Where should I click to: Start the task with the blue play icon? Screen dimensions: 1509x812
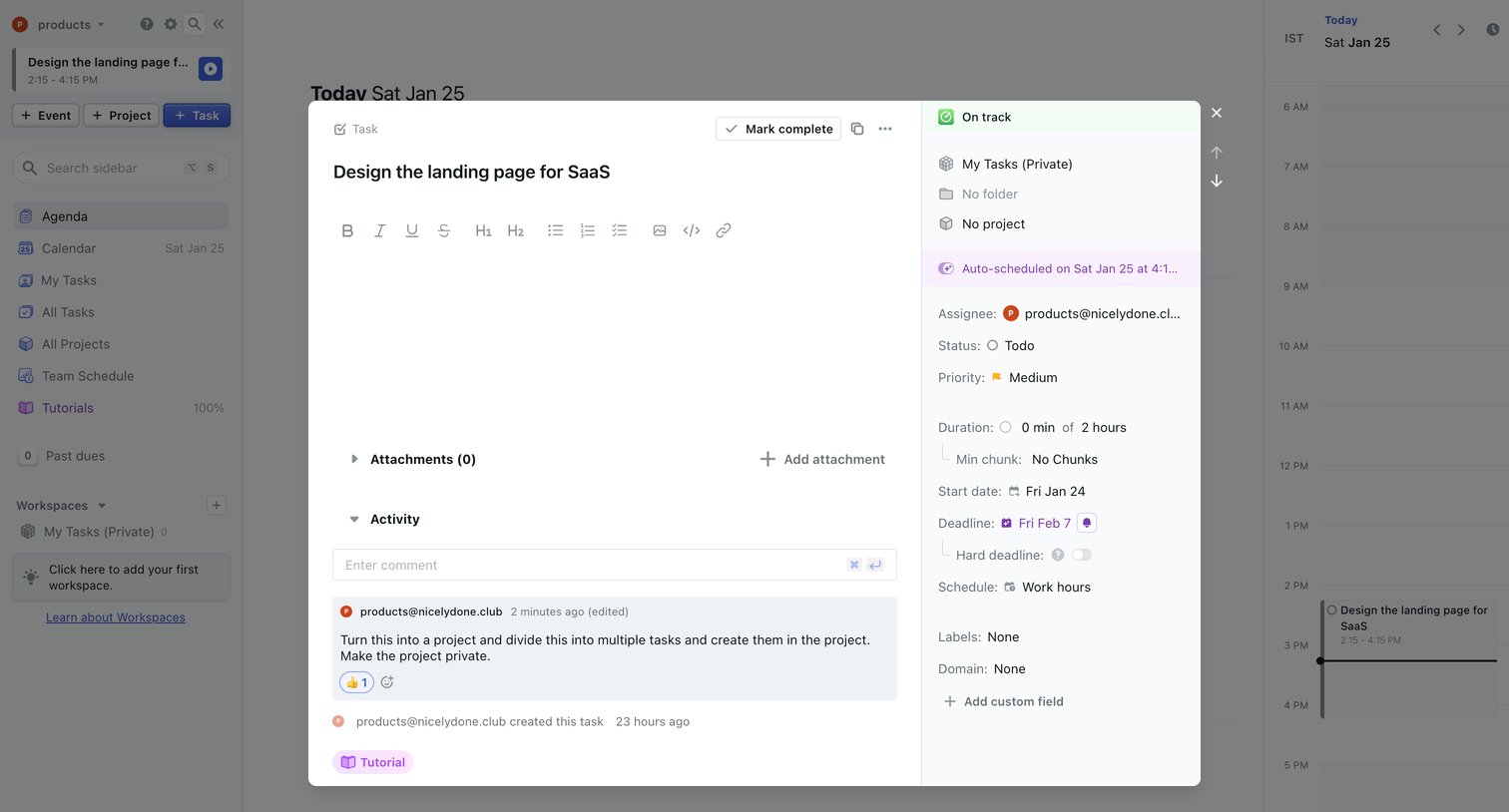[210, 69]
